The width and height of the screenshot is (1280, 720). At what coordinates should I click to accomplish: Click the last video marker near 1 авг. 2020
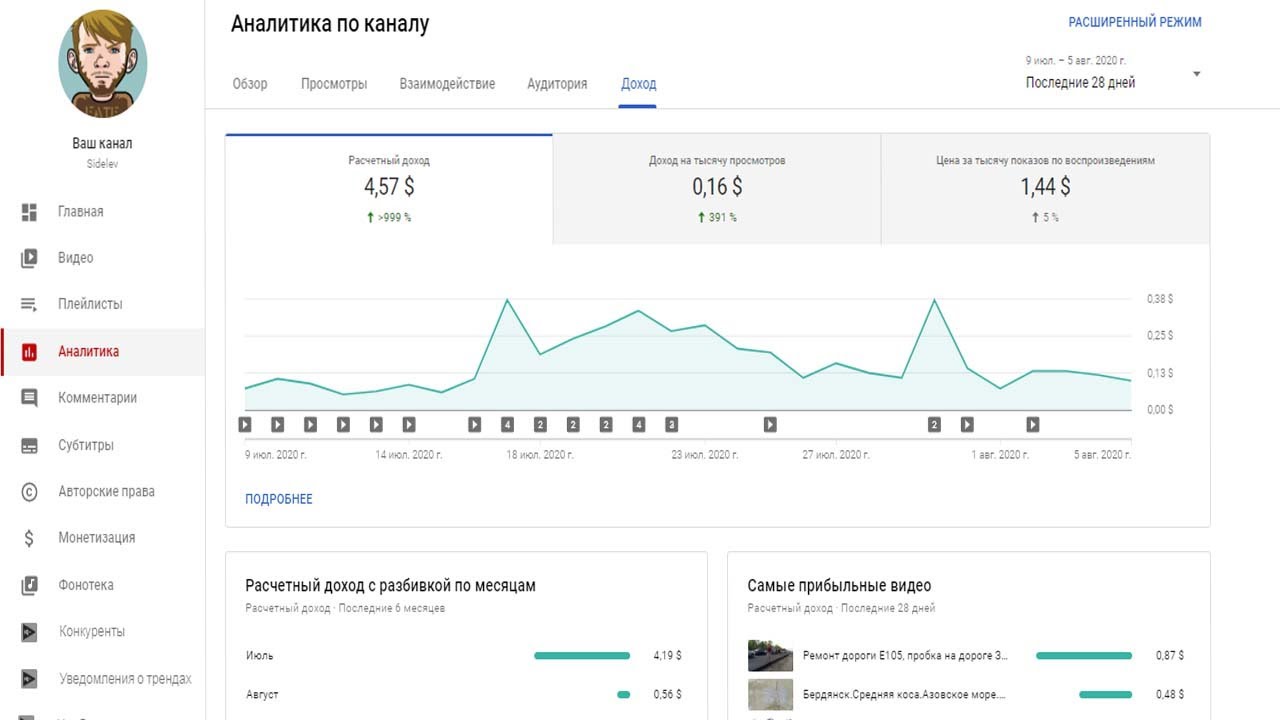coord(1032,425)
